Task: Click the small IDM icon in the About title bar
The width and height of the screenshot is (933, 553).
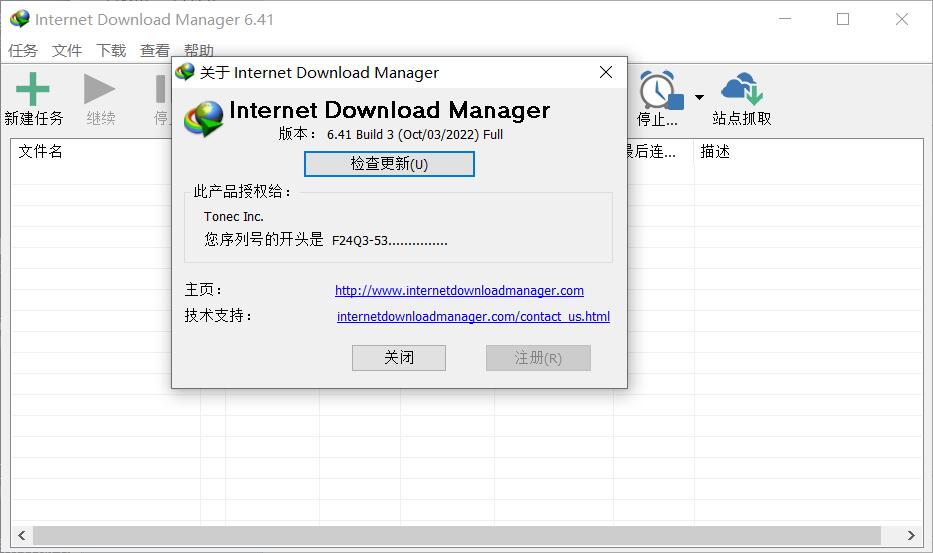Action: 185,72
